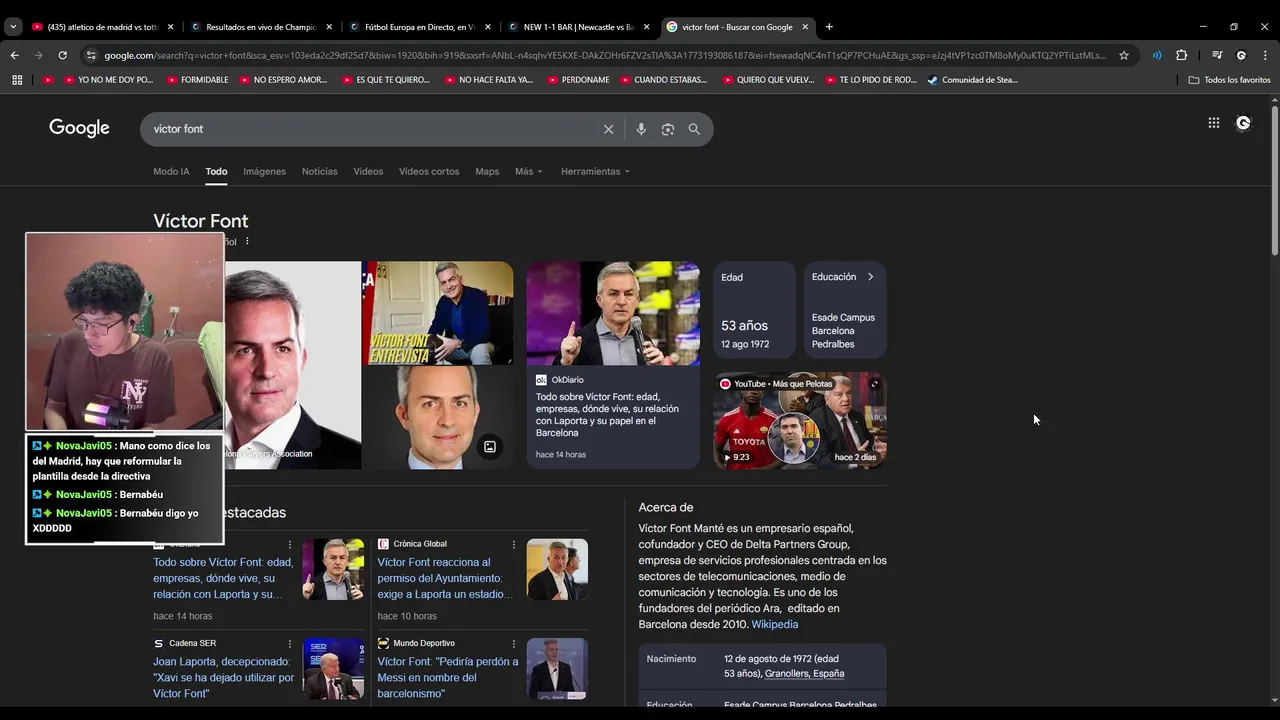1280x720 pixels.
Task: Open the Todos los favoritos folder
Action: tap(1229, 80)
